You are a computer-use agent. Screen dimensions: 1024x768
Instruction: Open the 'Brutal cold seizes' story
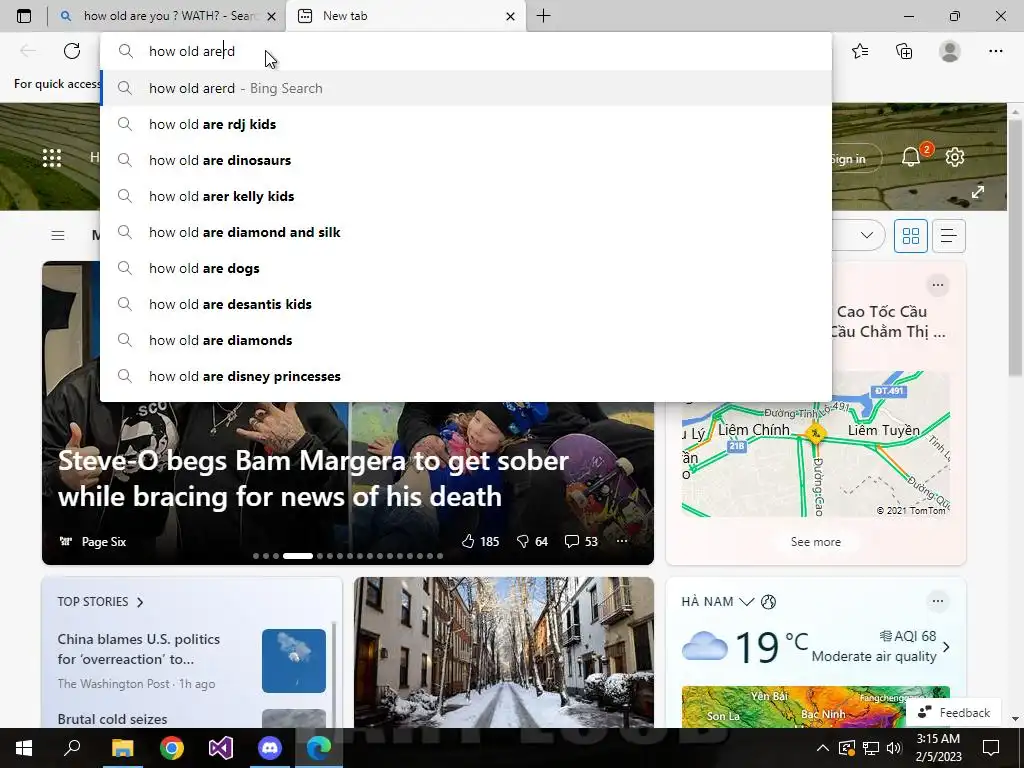(112, 718)
